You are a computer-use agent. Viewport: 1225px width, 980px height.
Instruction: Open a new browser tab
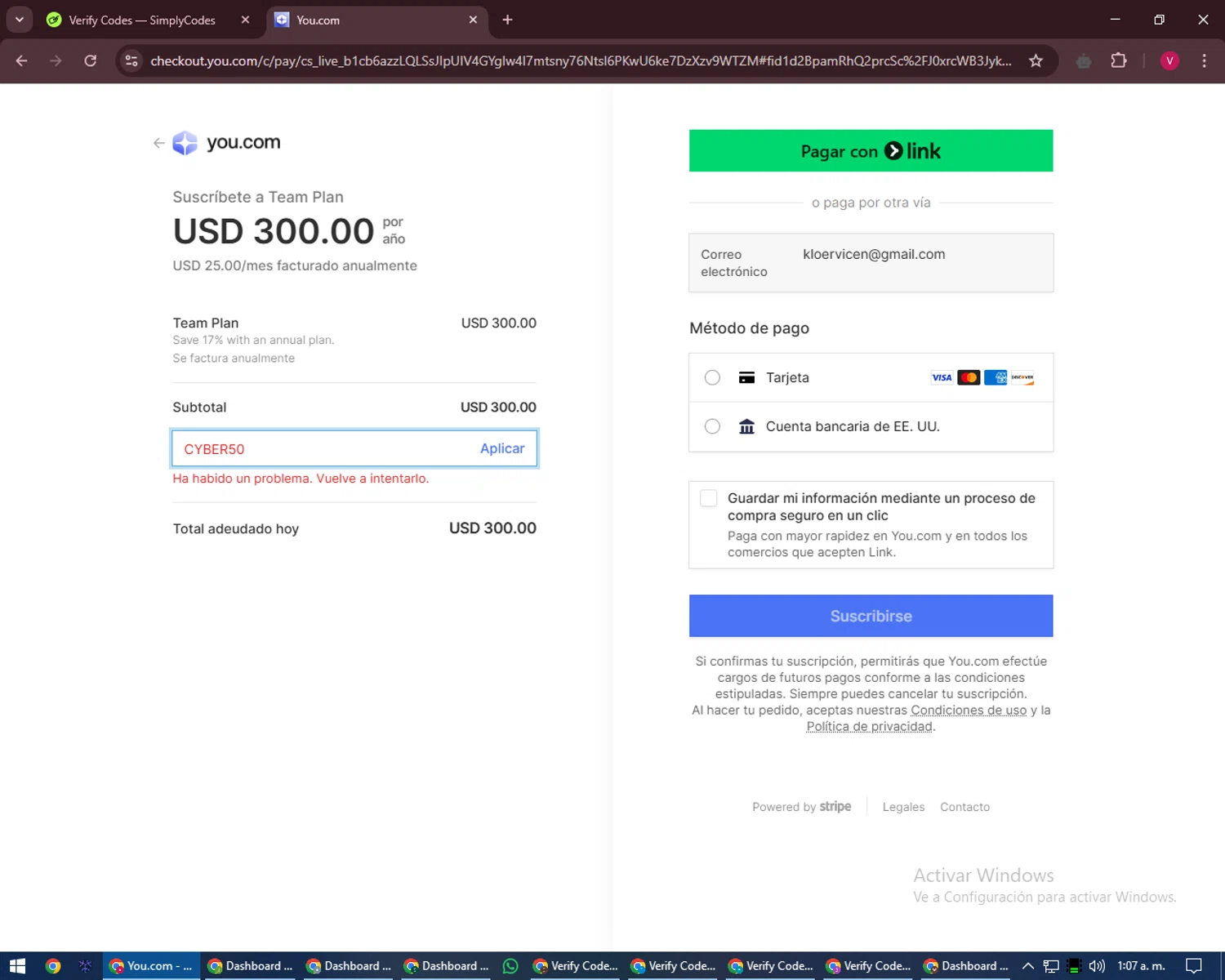507,20
